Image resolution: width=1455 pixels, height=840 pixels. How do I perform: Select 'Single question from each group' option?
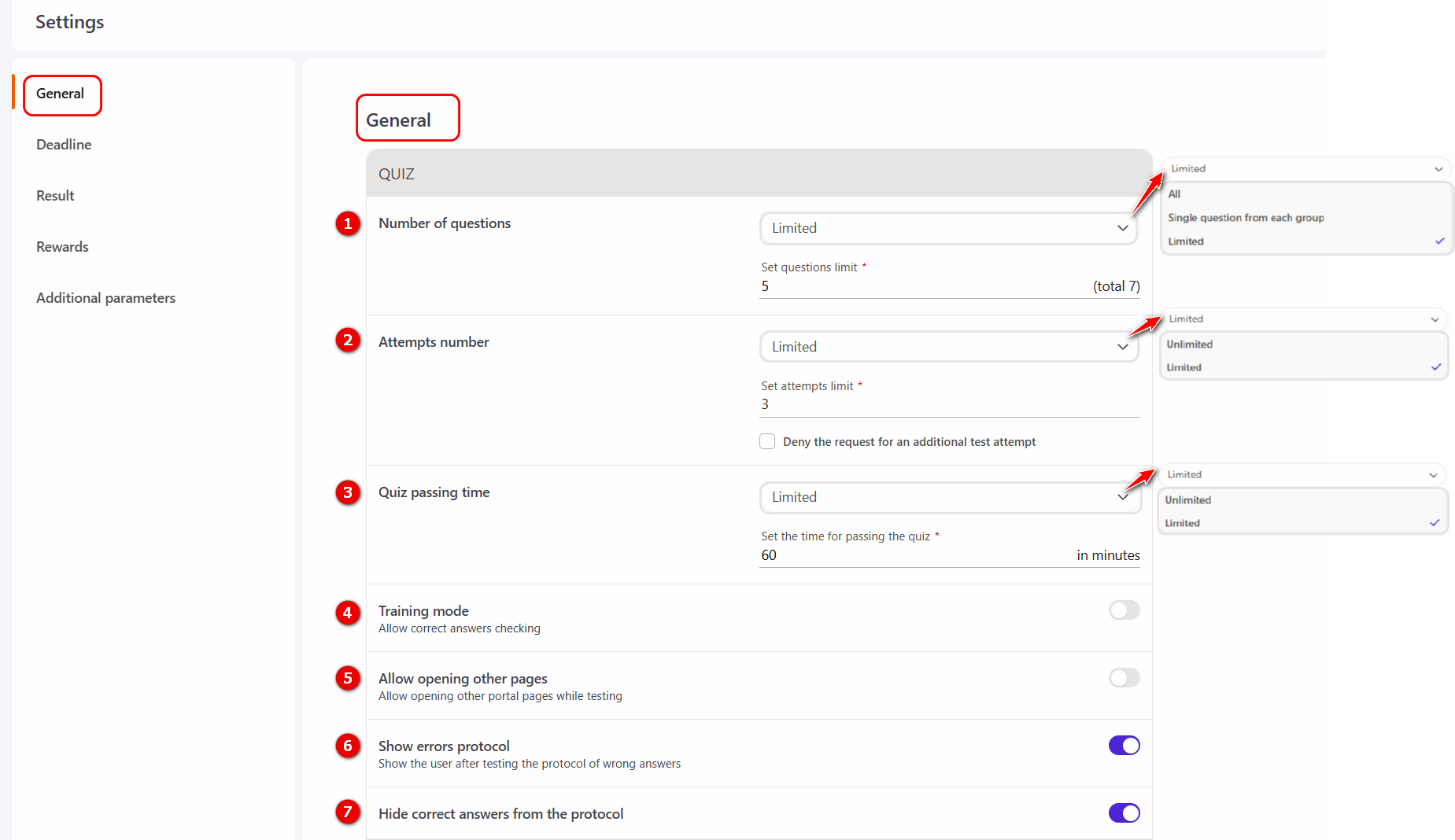(x=1246, y=218)
